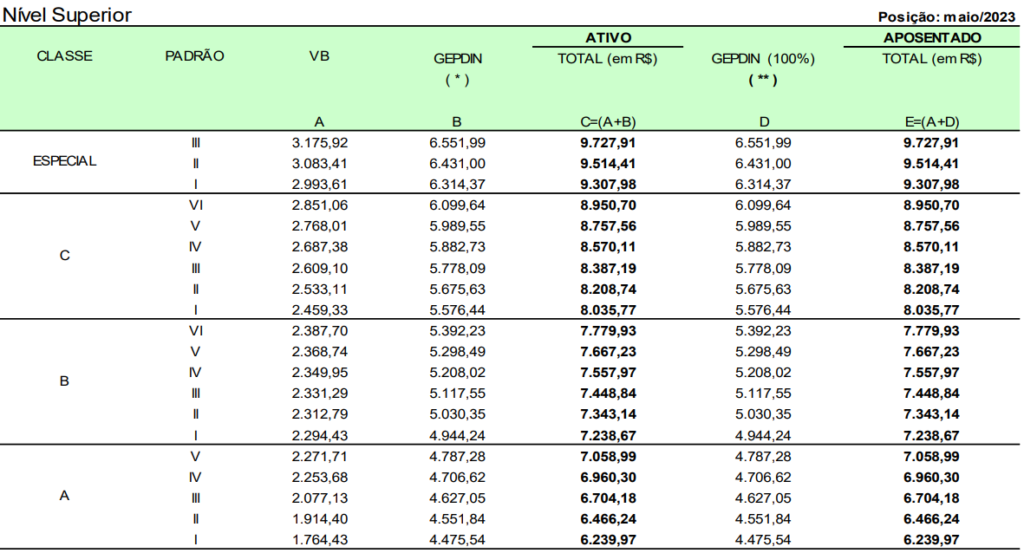This screenshot has height=553, width=1024.
Task: Click the VB value 2.851,06
Action: 320,203
